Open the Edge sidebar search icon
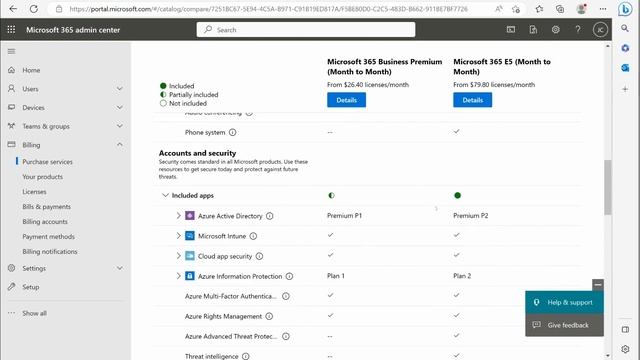The image size is (640, 360). [x=625, y=28]
